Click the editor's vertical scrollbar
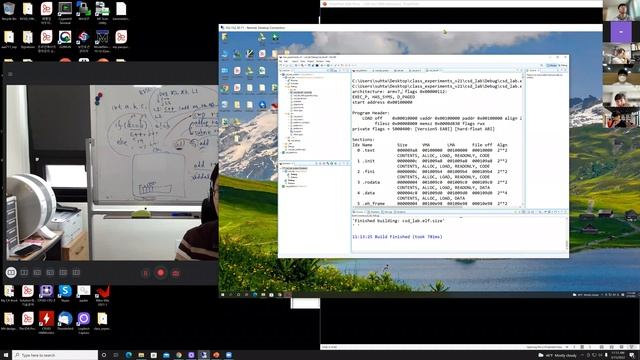Screen dimensions: 640x360 pos(523,140)
